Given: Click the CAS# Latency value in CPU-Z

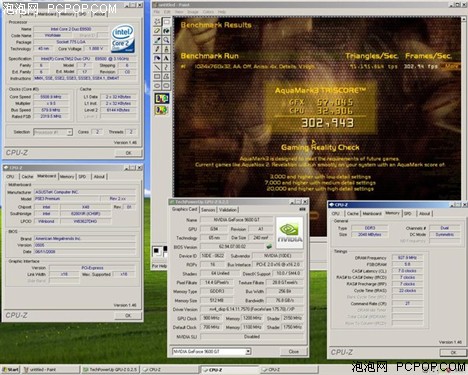Looking at the screenshot, I should point(407,271).
